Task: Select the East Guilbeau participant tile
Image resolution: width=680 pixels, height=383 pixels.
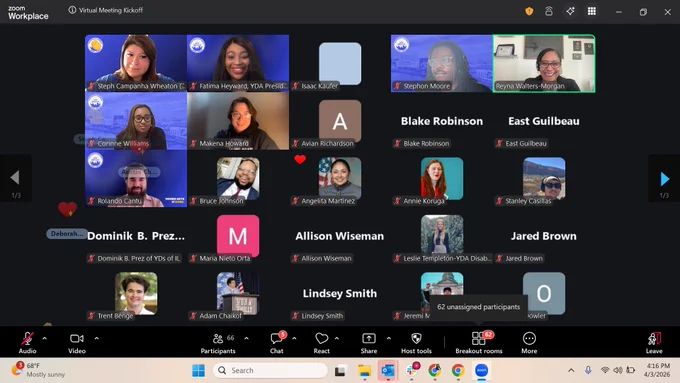Action: coord(544,121)
